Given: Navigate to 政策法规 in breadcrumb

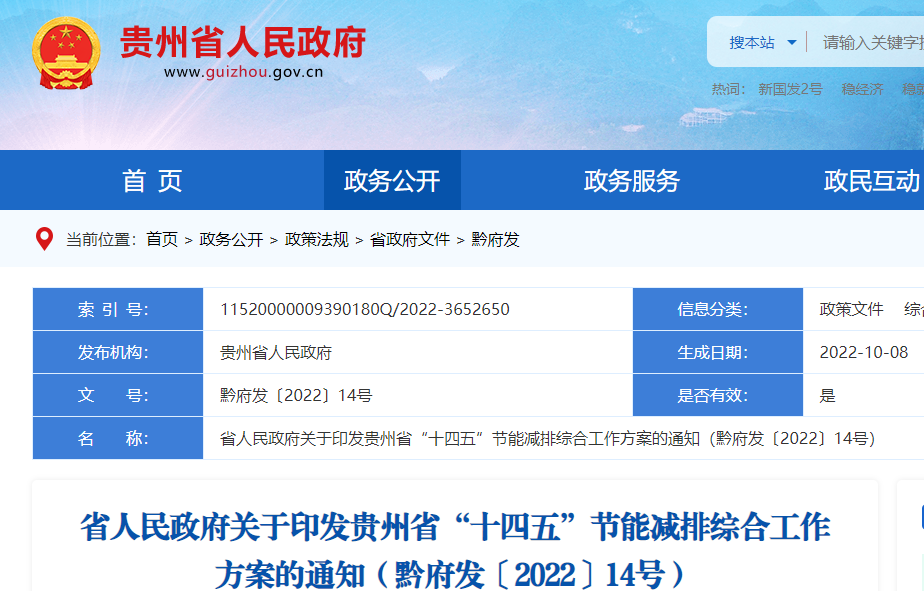Looking at the screenshot, I should tap(317, 239).
